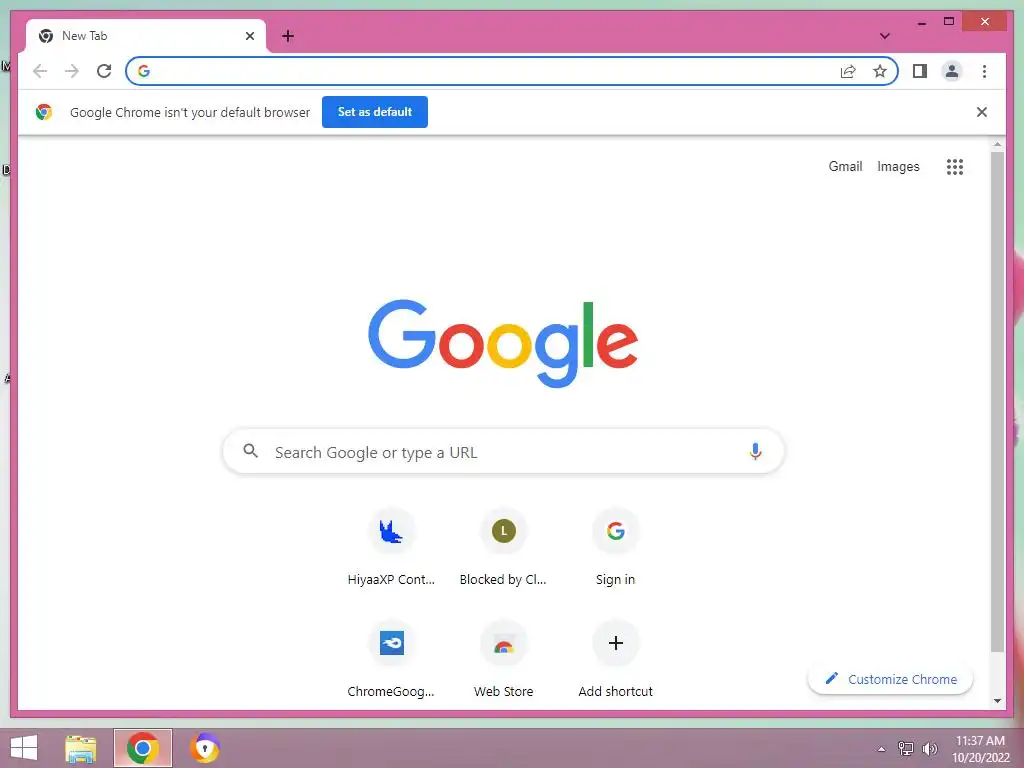Click the magnifier icon in search box
The width and height of the screenshot is (1024, 768).
click(x=251, y=451)
